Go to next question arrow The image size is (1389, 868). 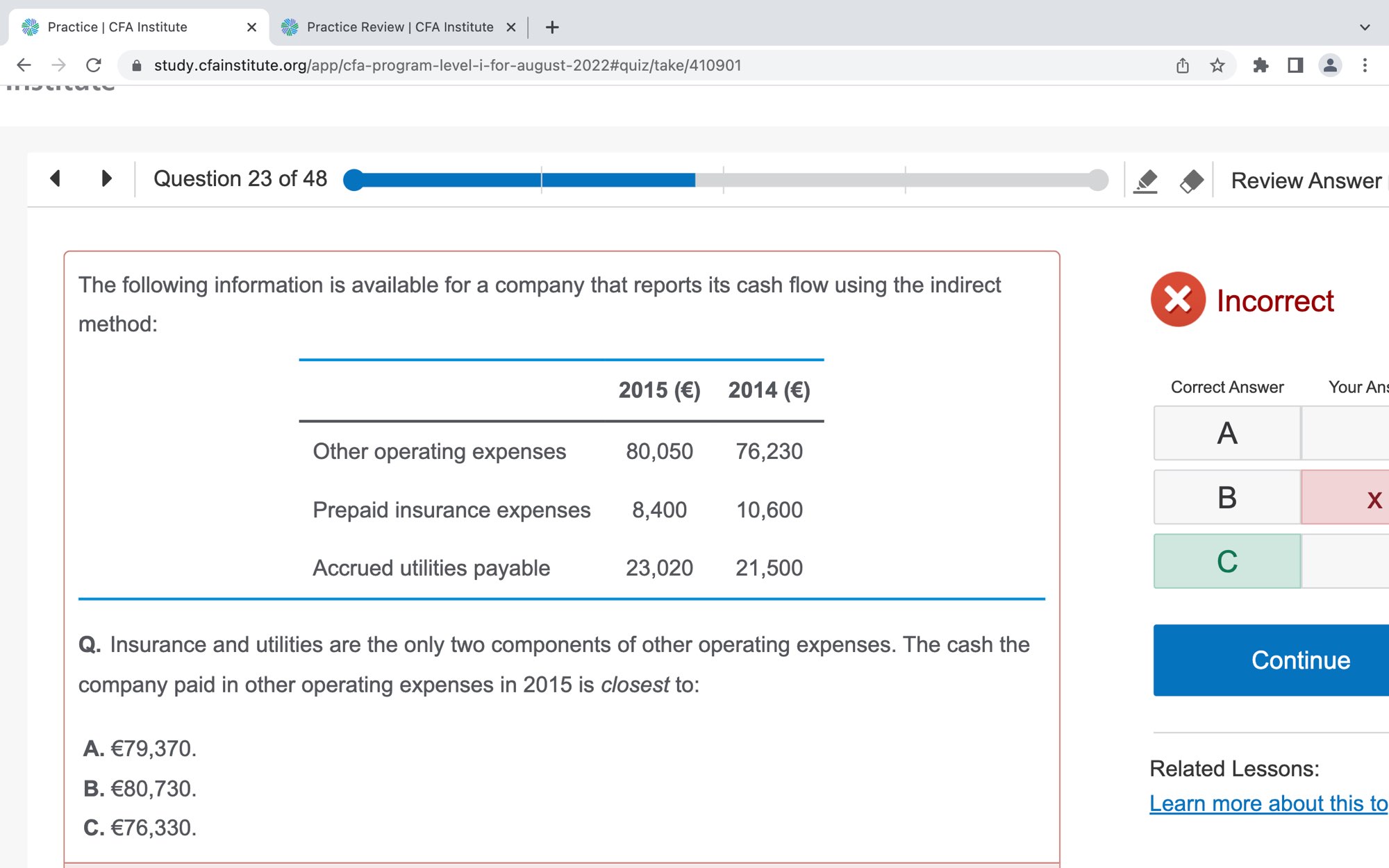pyautogui.click(x=106, y=178)
